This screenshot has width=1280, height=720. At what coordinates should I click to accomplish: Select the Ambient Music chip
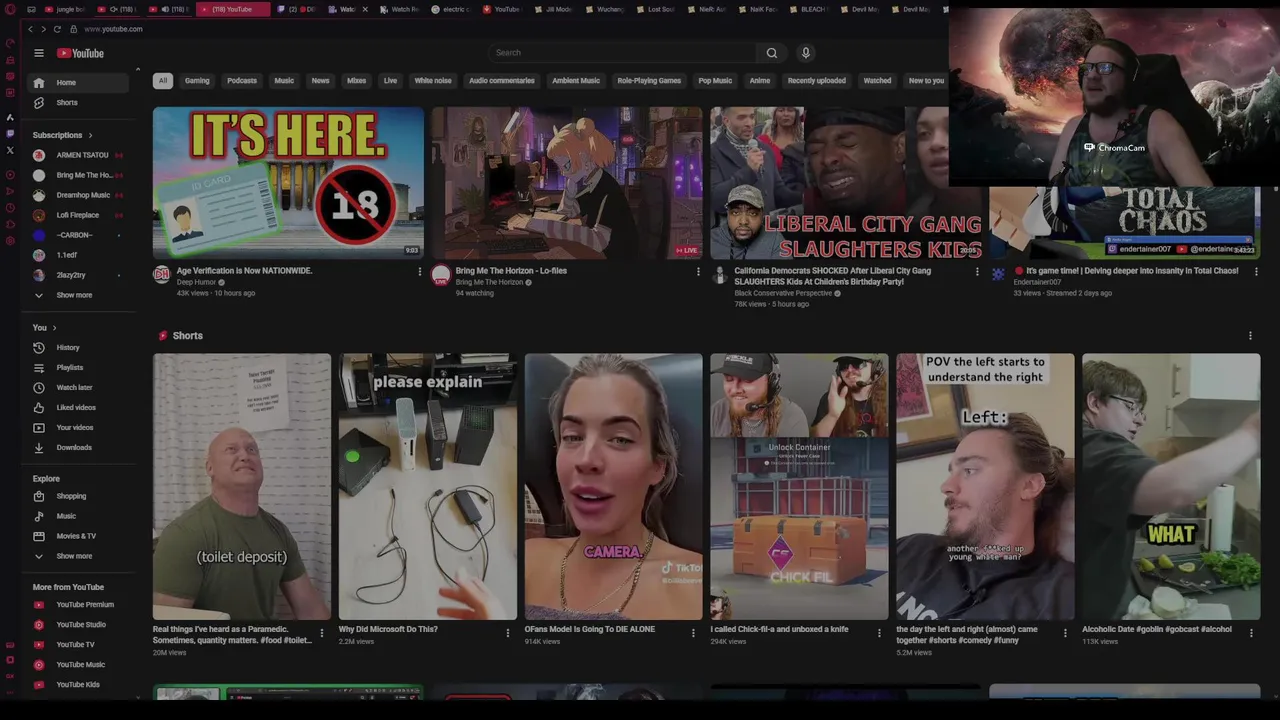click(576, 81)
